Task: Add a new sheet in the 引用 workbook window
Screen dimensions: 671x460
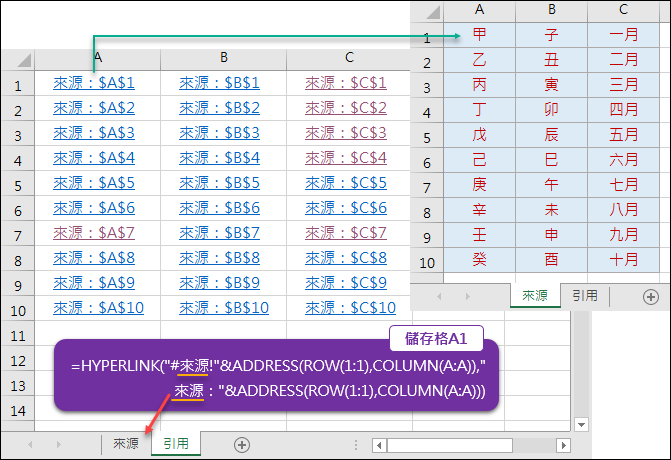Action: tap(242, 445)
